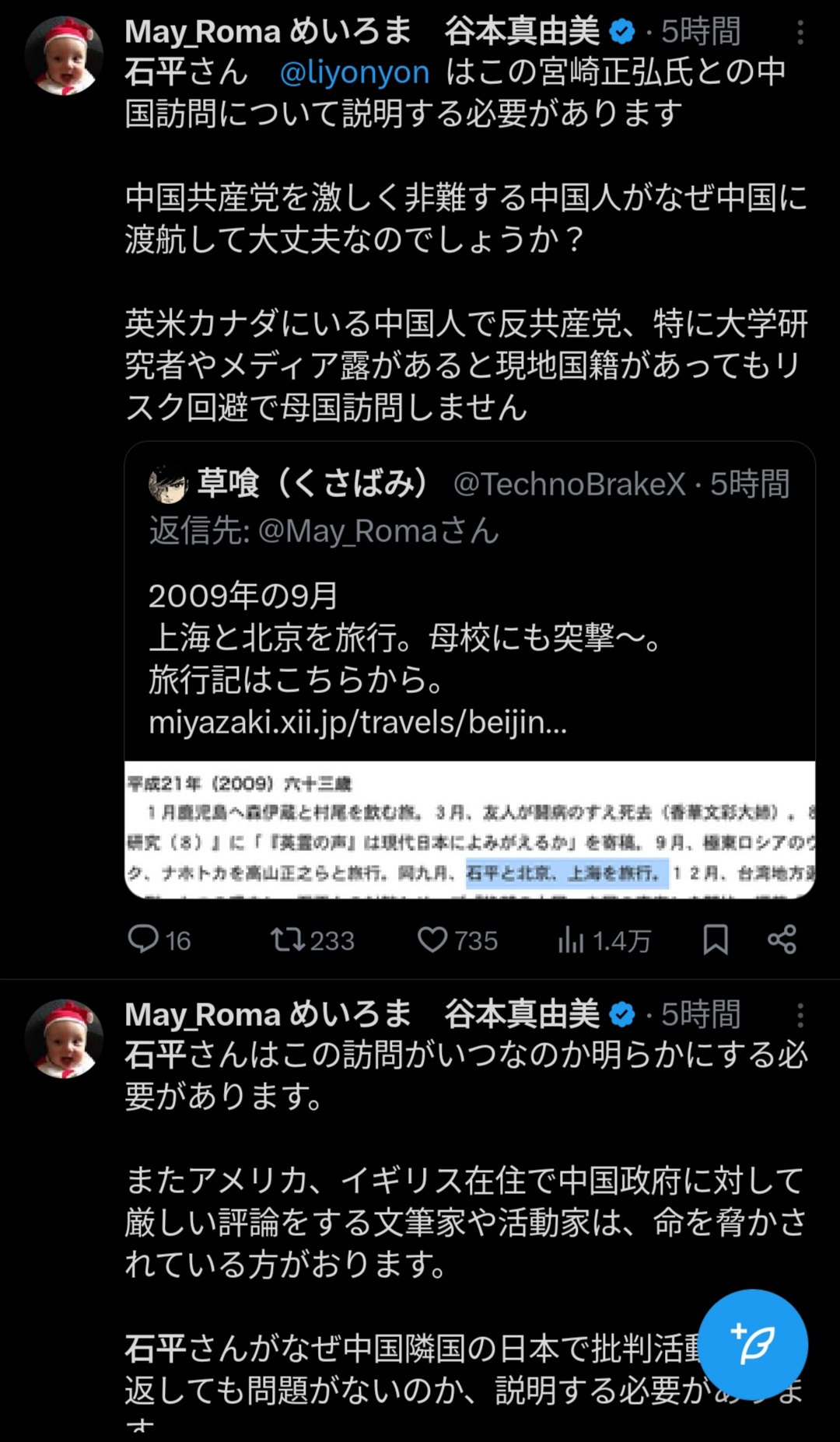
Task: Open May_Roma display name on second tweet
Action: 362,1014
